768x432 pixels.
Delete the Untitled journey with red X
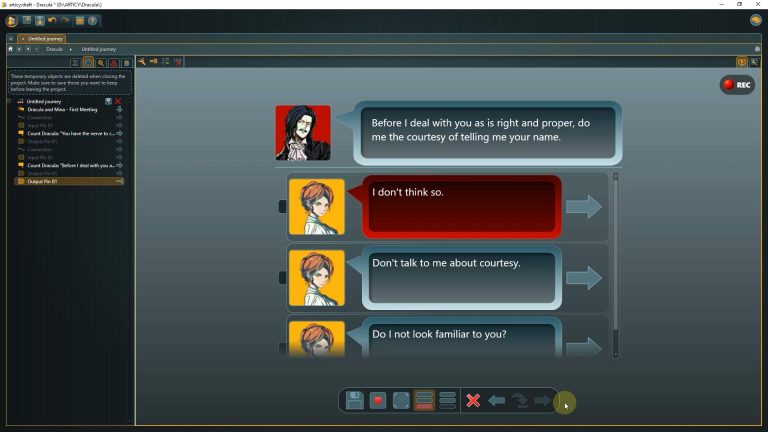(x=118, y=101)
